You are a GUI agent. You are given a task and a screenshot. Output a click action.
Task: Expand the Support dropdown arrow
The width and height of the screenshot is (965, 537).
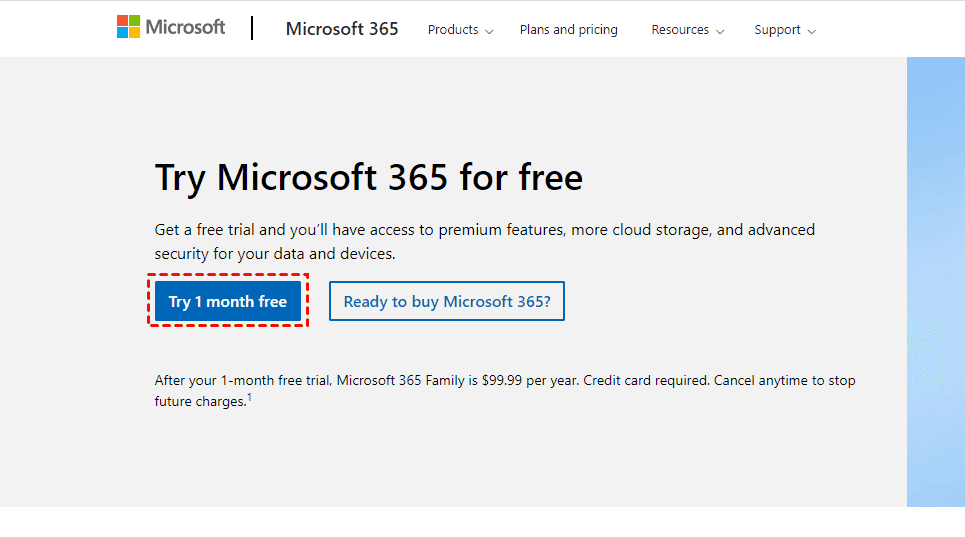point(811,32)
